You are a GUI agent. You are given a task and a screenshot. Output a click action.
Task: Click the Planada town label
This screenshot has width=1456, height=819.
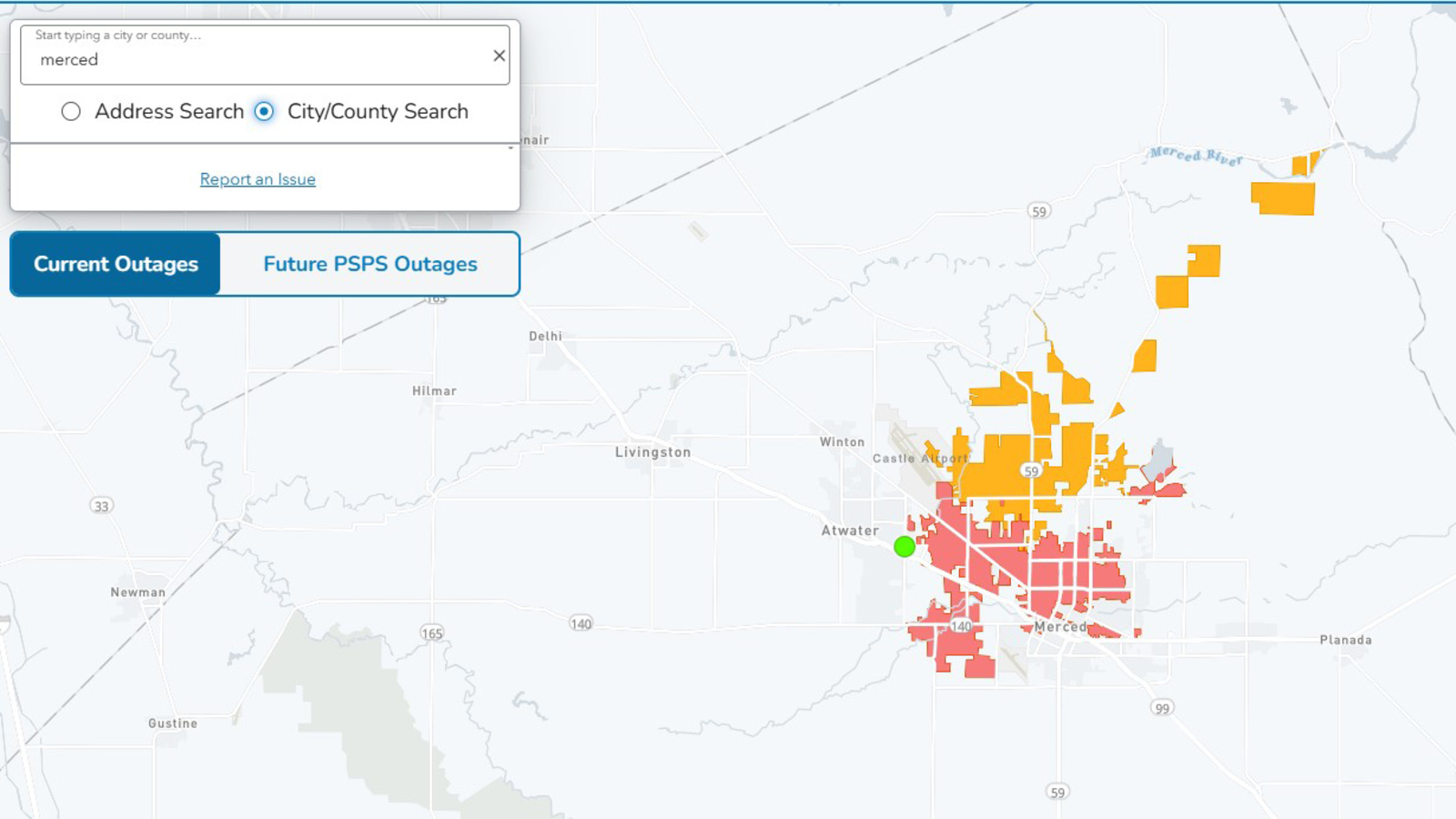(x=1345, y=640)
